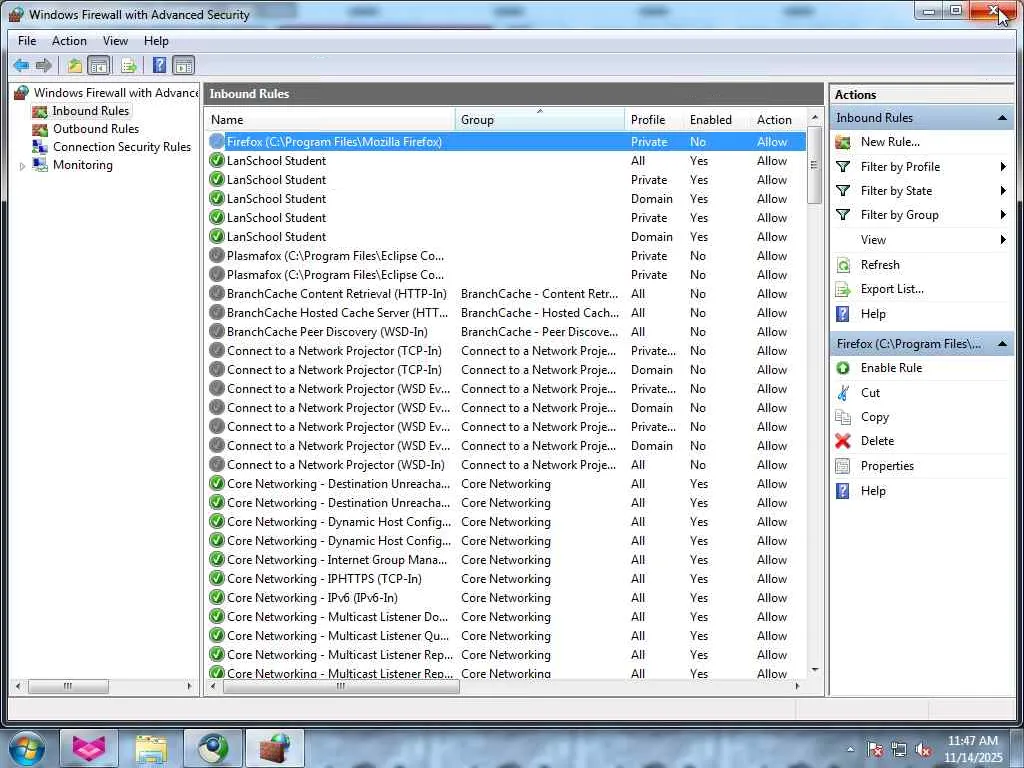This screenshot has width=1024, height=768.
Task: Select the Core Networking - IPv6 (IPv6-In) rule
Action: pos(506,598)
